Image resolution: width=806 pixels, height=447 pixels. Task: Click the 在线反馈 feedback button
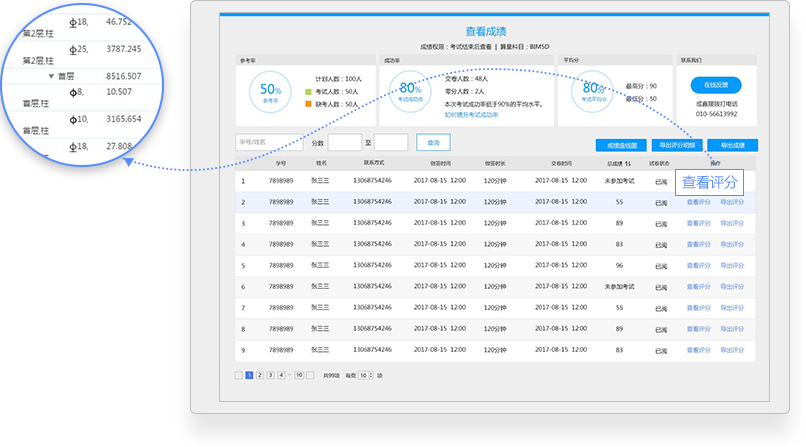(716, 85)
